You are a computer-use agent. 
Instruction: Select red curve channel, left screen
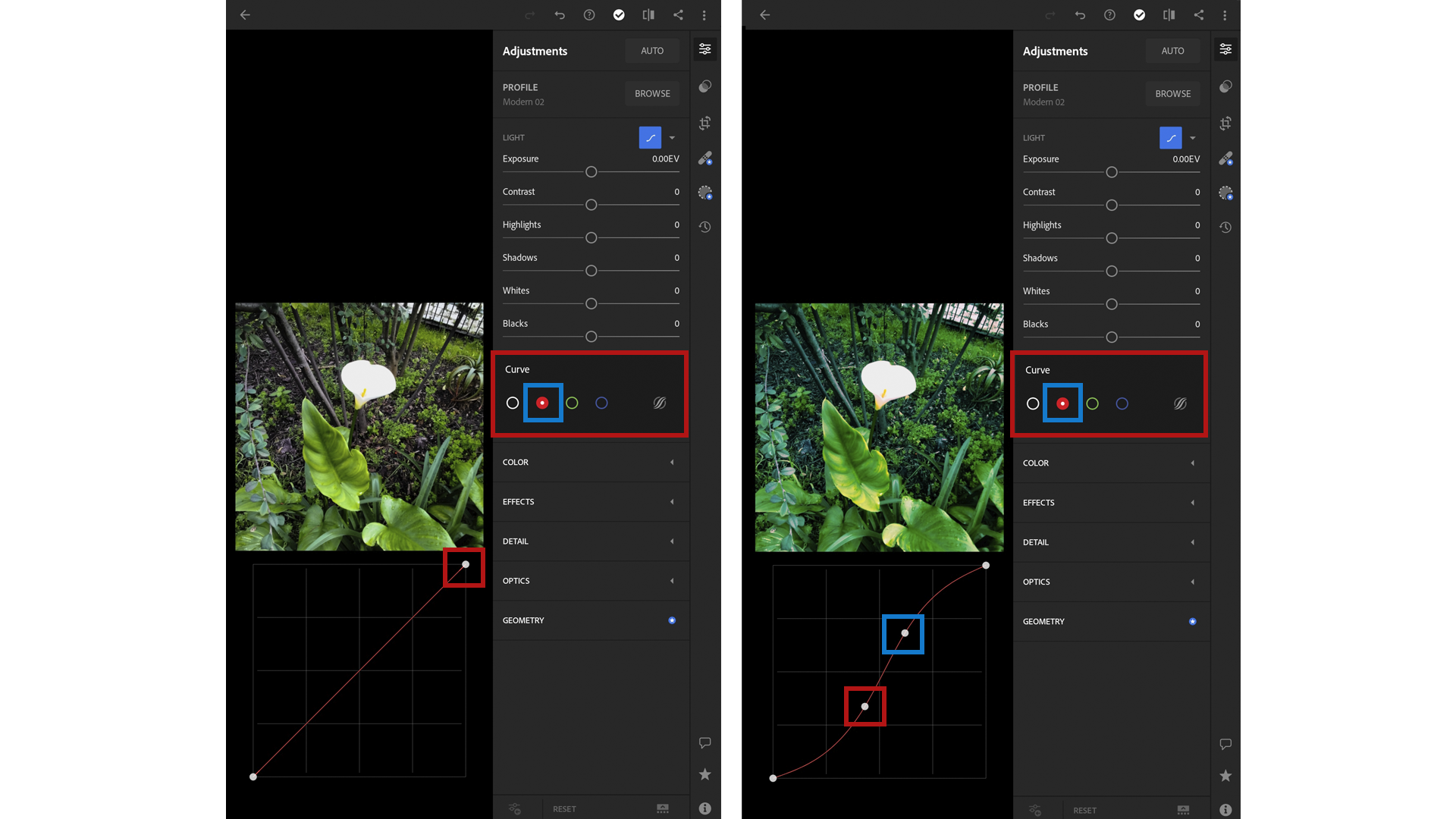(x=542, y=403)
